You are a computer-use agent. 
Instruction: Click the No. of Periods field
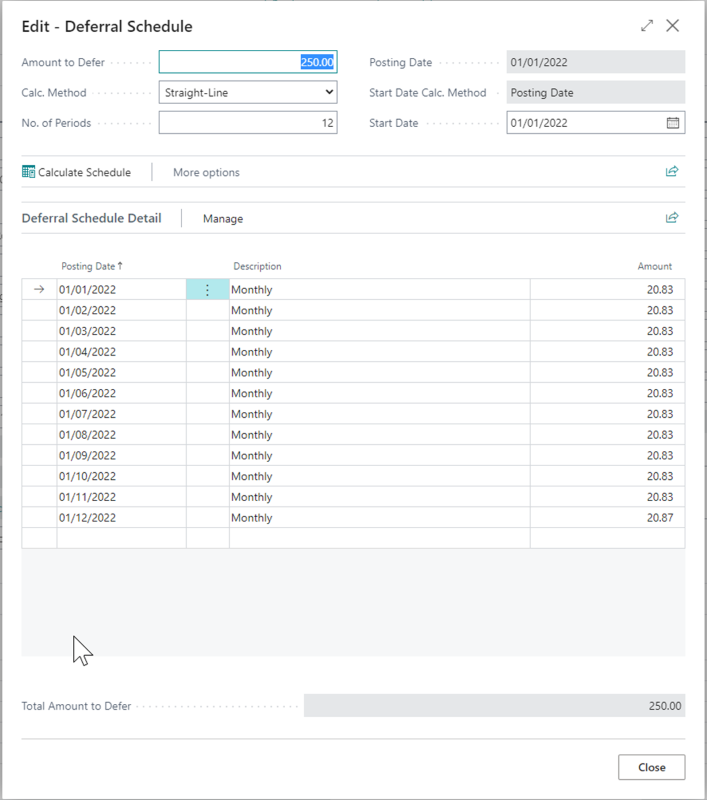(x=248, y=123)
